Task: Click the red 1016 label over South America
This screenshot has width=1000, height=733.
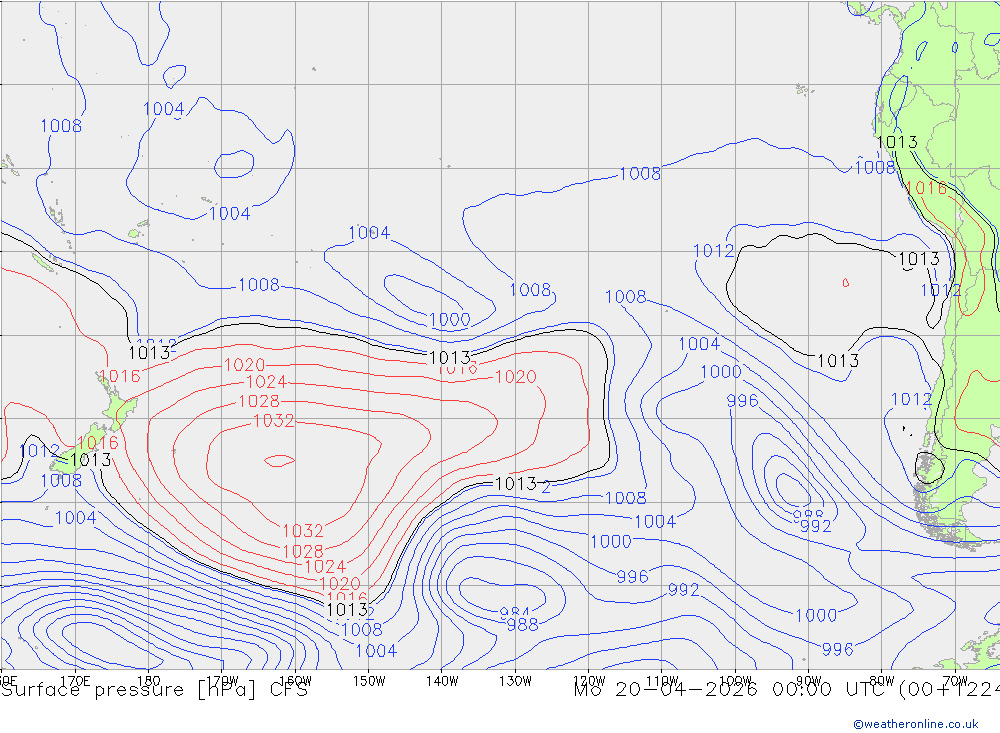Action: coord(926,188)
